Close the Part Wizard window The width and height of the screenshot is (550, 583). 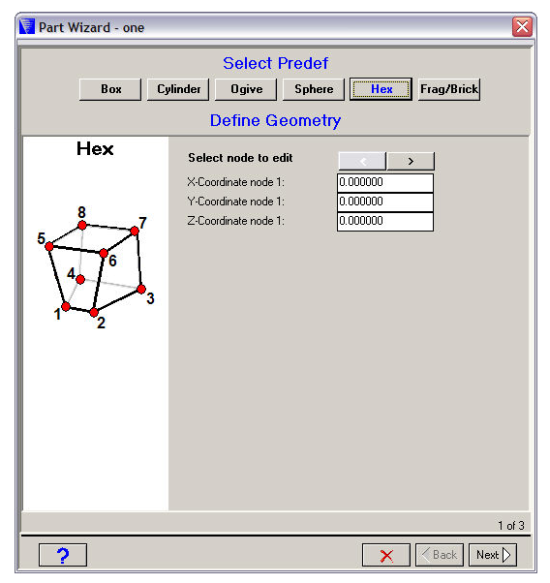tap(522, 27)
